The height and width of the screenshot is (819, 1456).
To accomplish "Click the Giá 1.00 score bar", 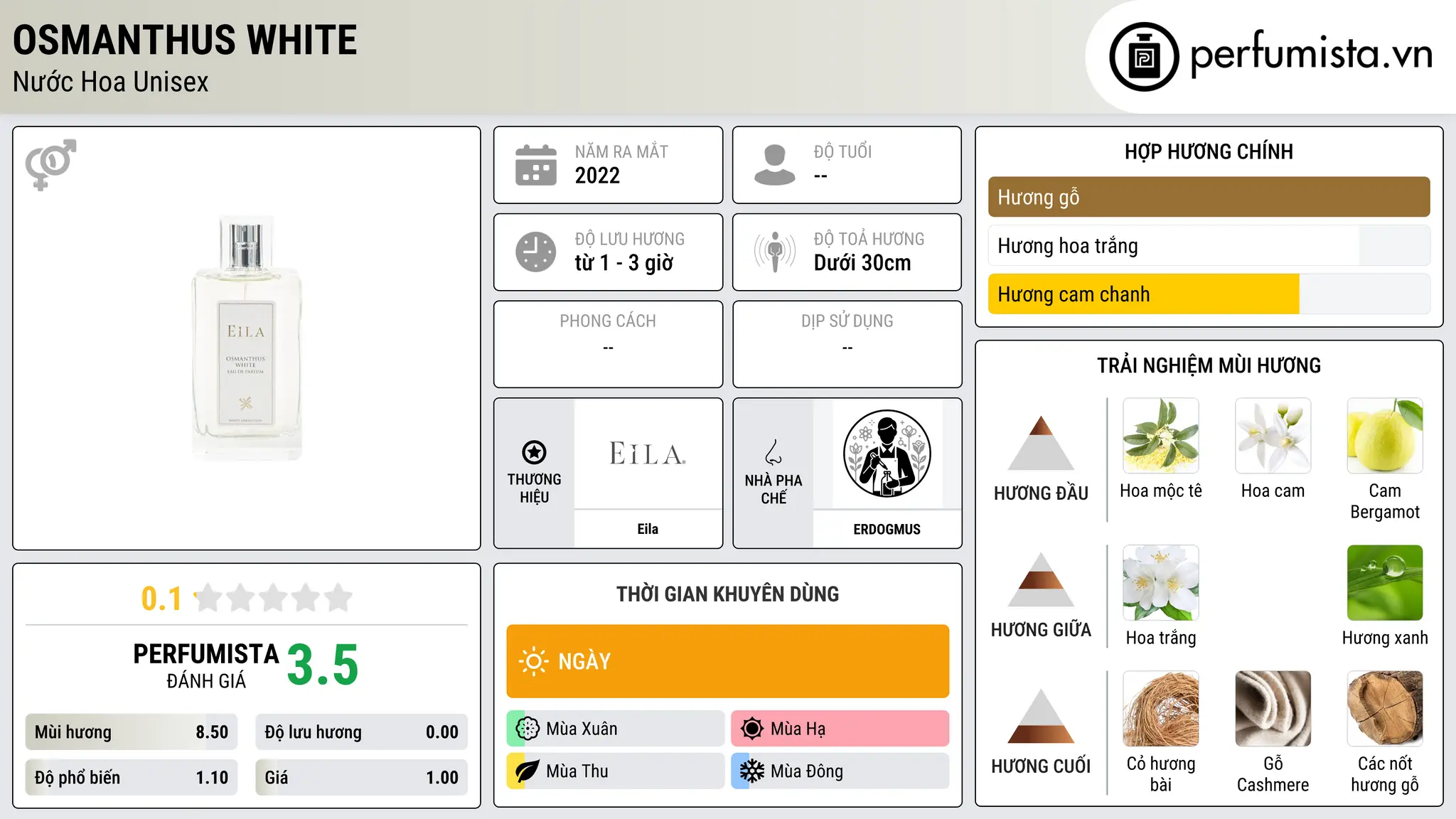I will point(362,778).
